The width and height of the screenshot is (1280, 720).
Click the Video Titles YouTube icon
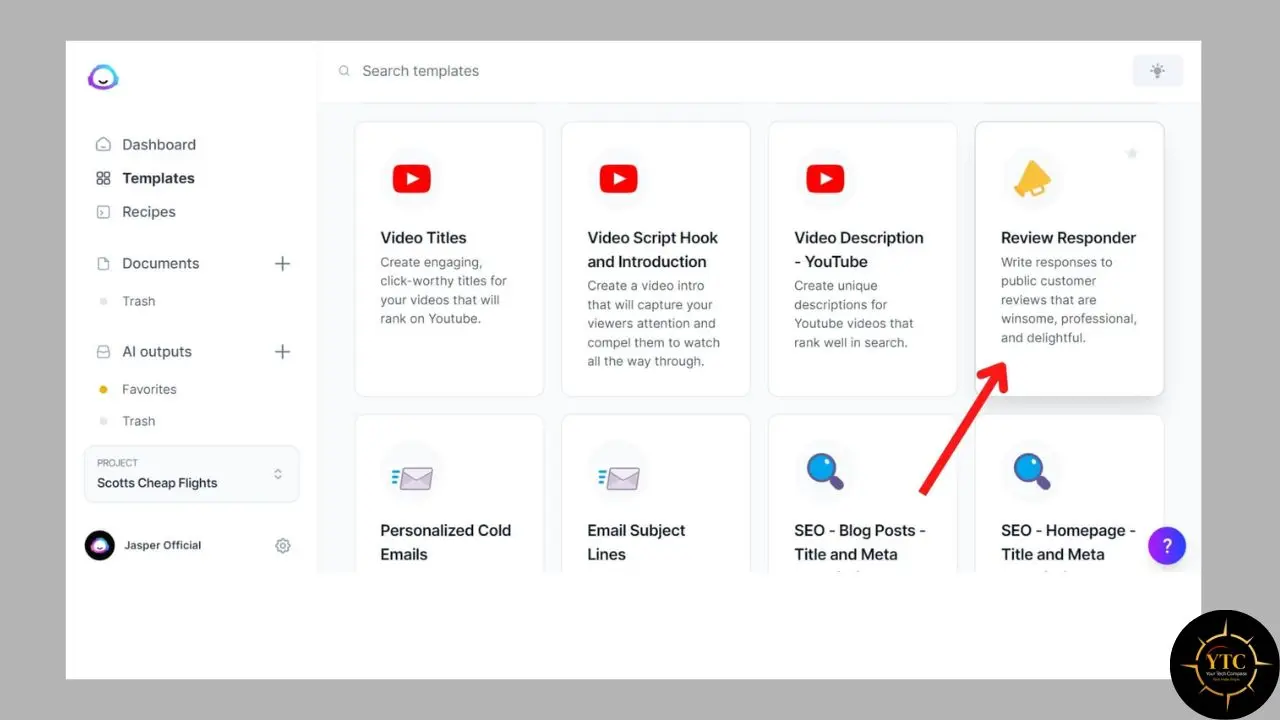411,179
